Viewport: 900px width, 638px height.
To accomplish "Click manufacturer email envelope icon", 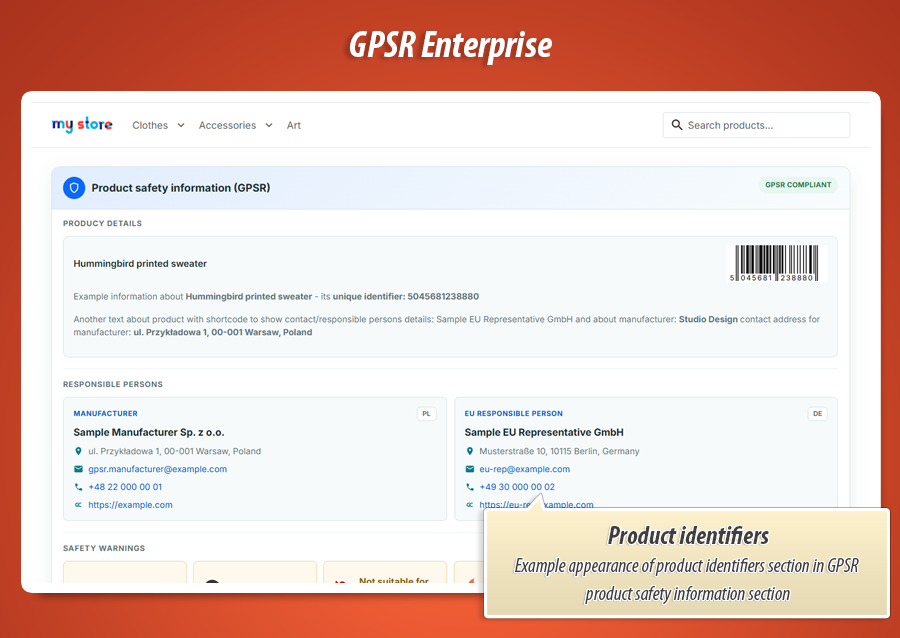I will click(x=79, y=469).
